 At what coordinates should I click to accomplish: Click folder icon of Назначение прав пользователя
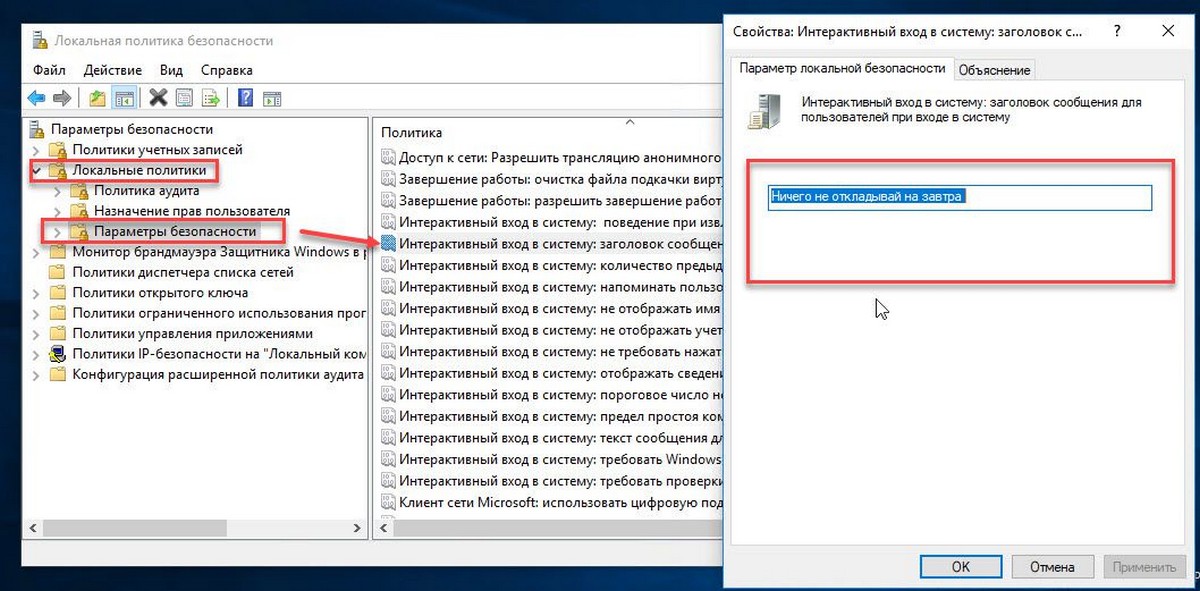pyautogui.click(x=78, y=211)
